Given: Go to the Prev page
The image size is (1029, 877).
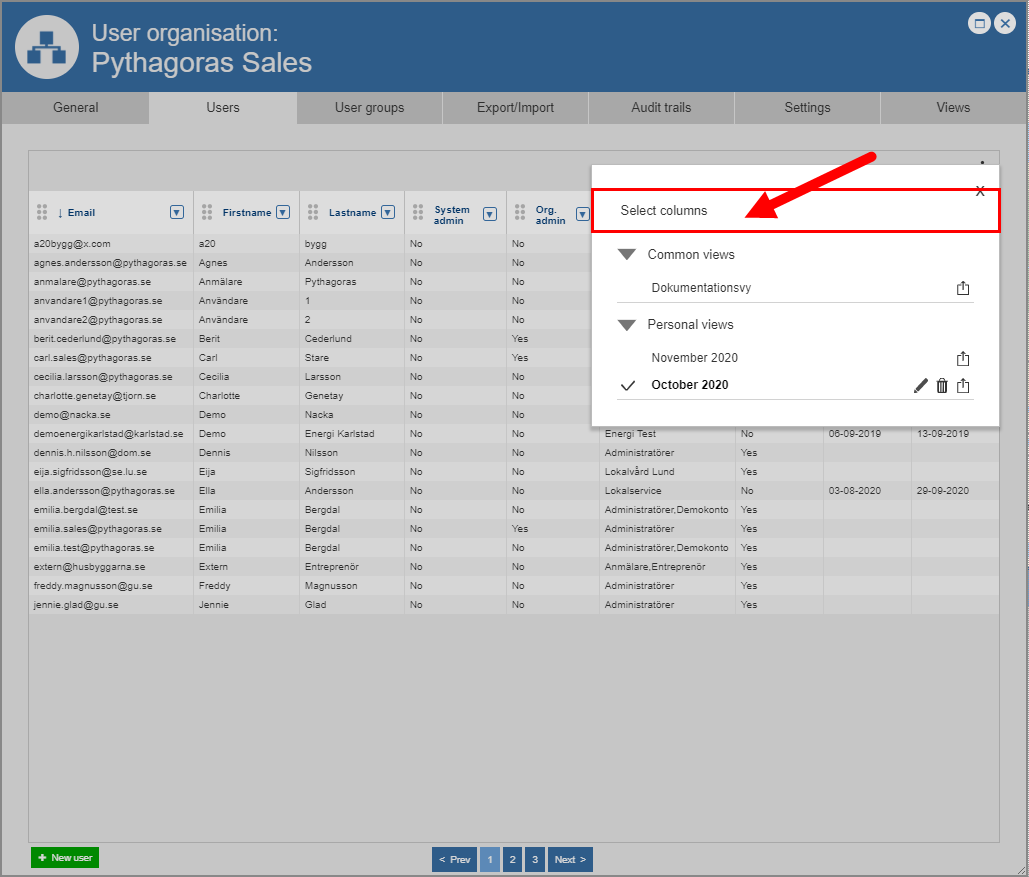Looking at the screenshot, I should tap(454, 859).
